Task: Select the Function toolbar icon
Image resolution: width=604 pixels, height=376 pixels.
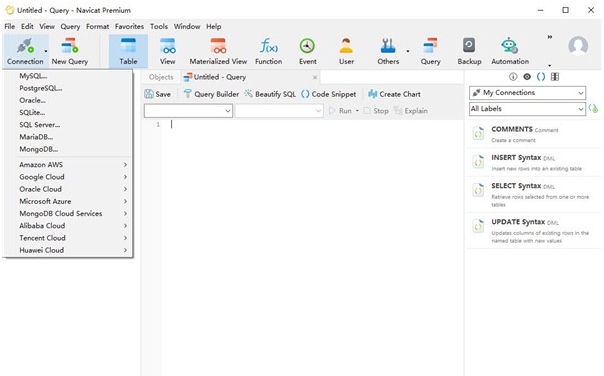Action: tap(268, 52)
